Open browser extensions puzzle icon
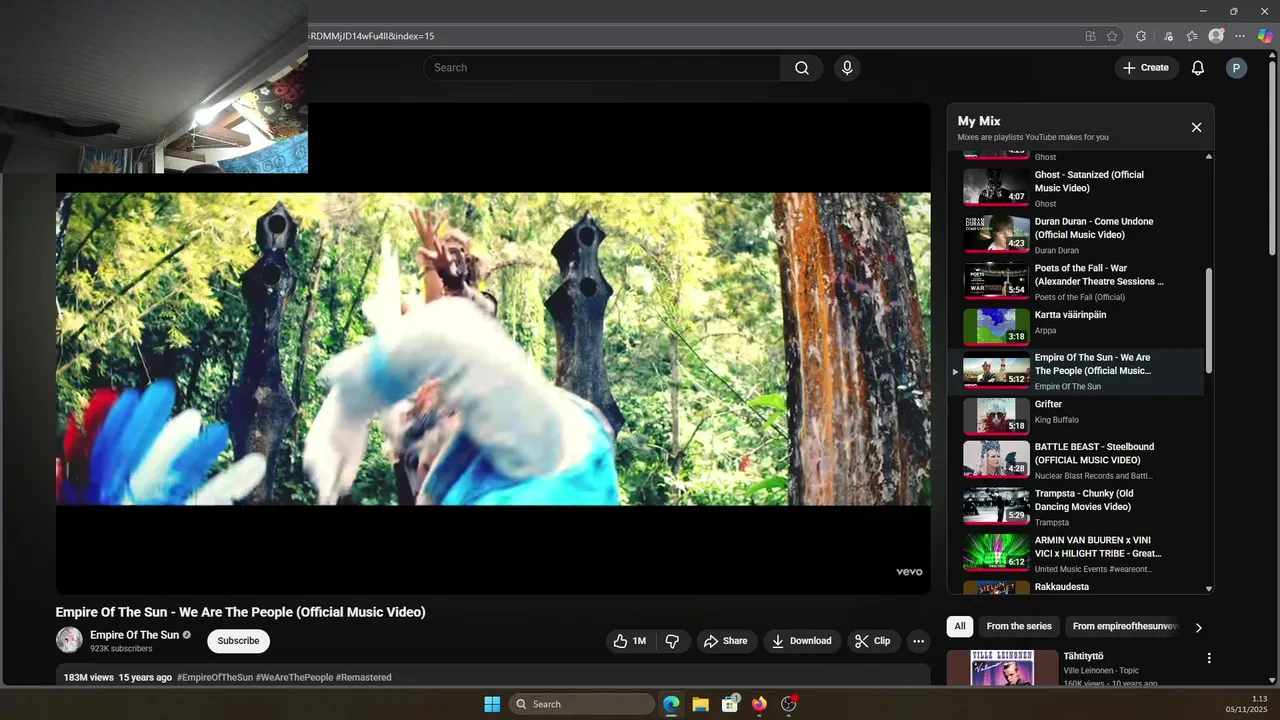This screenshot has height=720, width=1280. click(1141, 36)
